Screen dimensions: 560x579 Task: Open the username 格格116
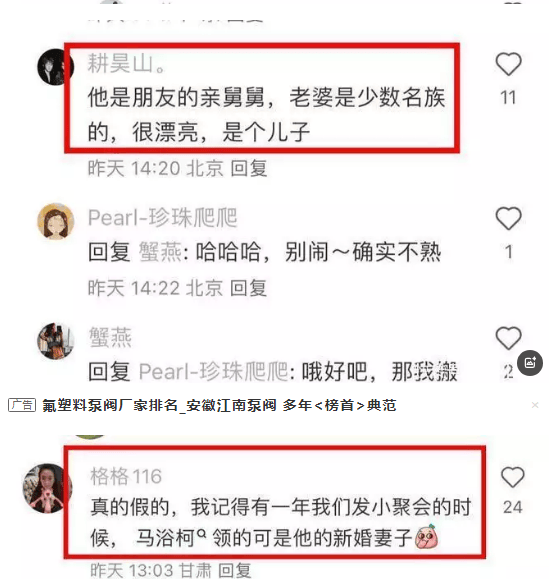coord(126,476)
